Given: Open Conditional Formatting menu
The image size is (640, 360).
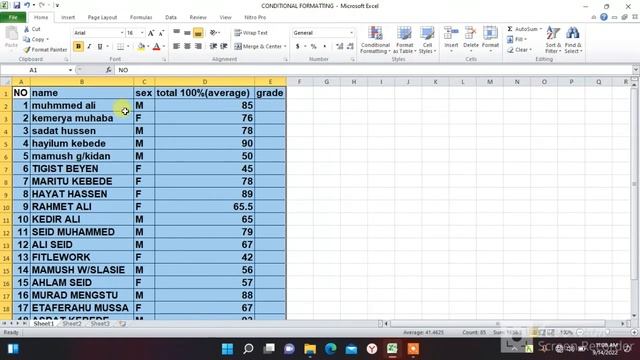Looking at the screenshot, I should pyautogui.click(x=375, y=40).
